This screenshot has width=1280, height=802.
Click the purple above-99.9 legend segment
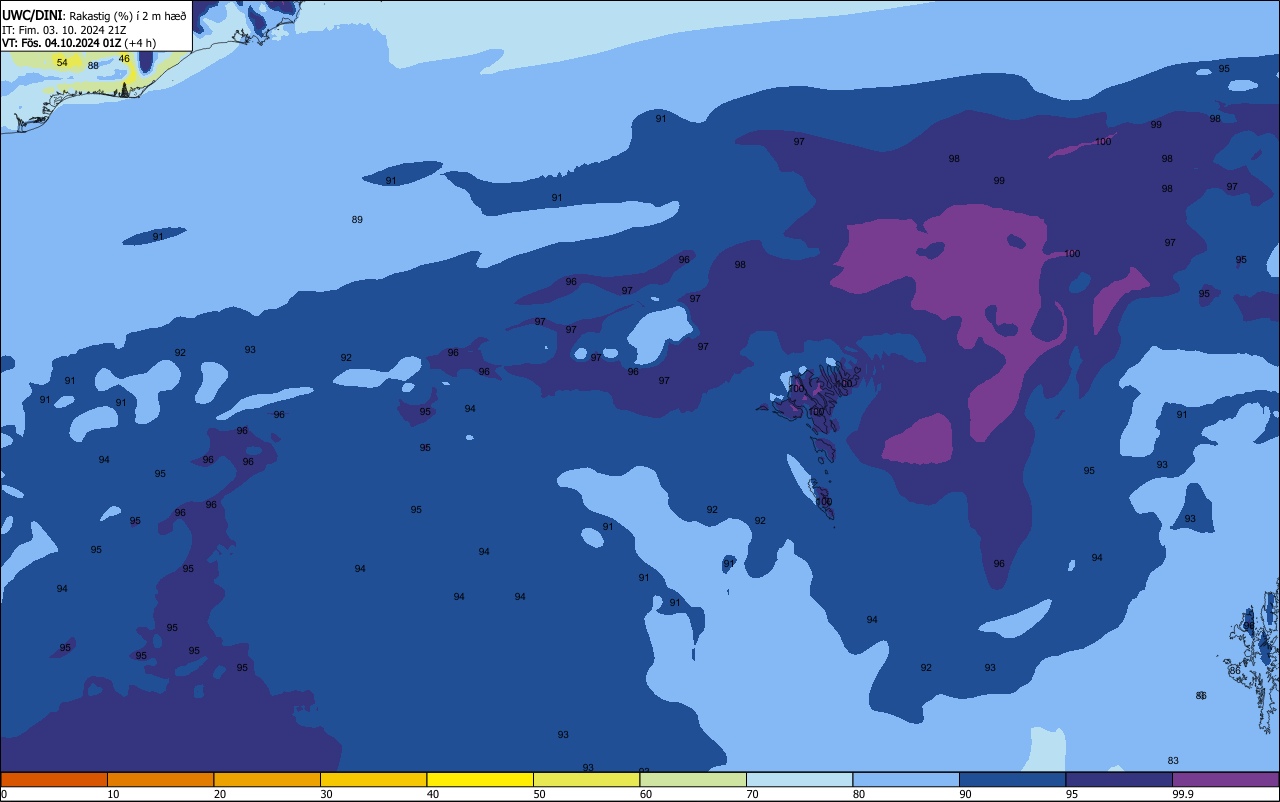point(1225,779)
